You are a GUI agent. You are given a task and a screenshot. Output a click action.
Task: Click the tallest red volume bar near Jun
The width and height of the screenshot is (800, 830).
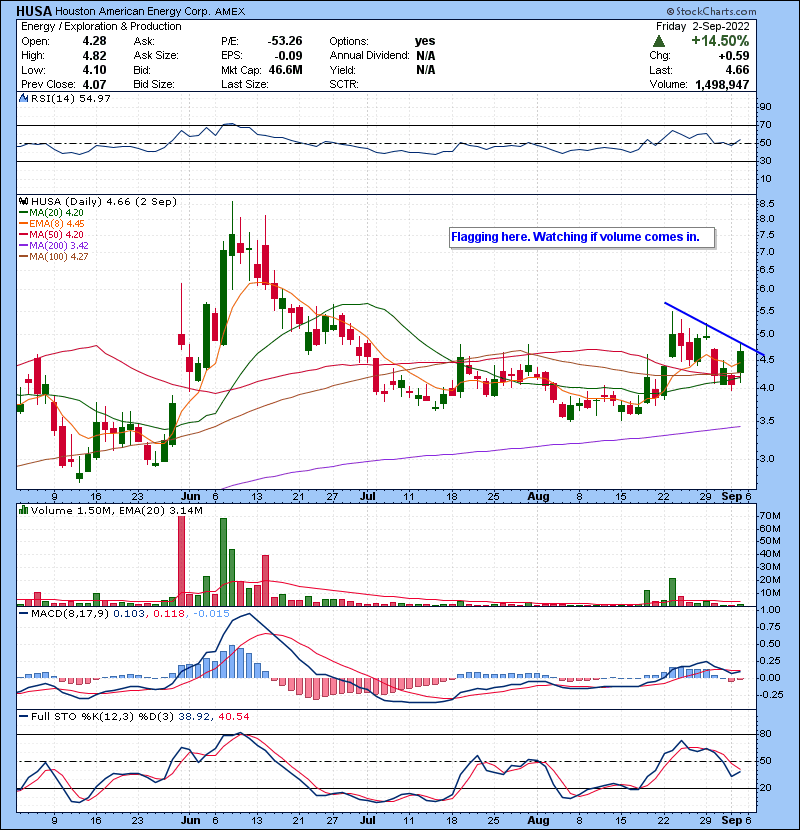(x=182, y=561)
